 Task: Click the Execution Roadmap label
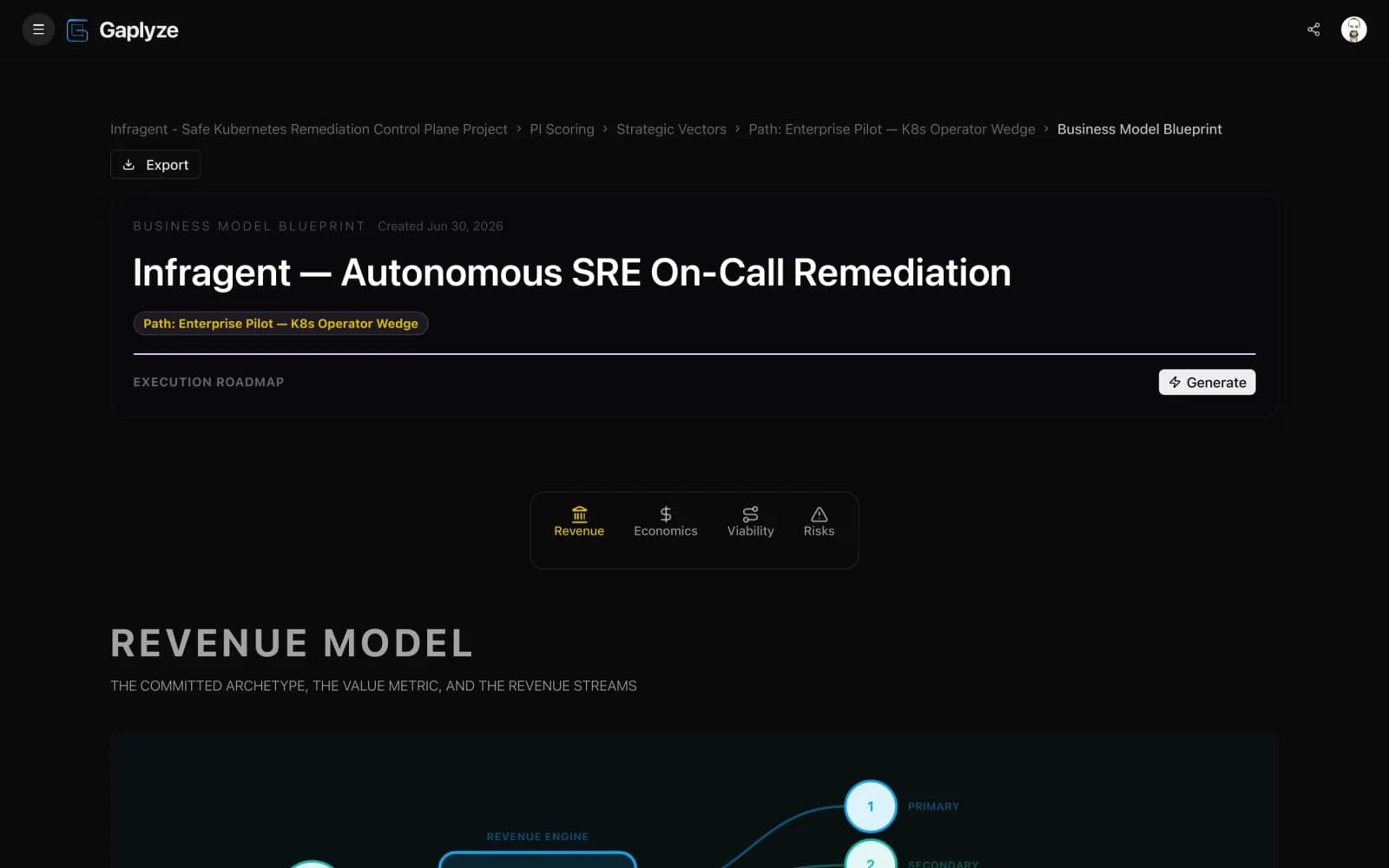208,382
